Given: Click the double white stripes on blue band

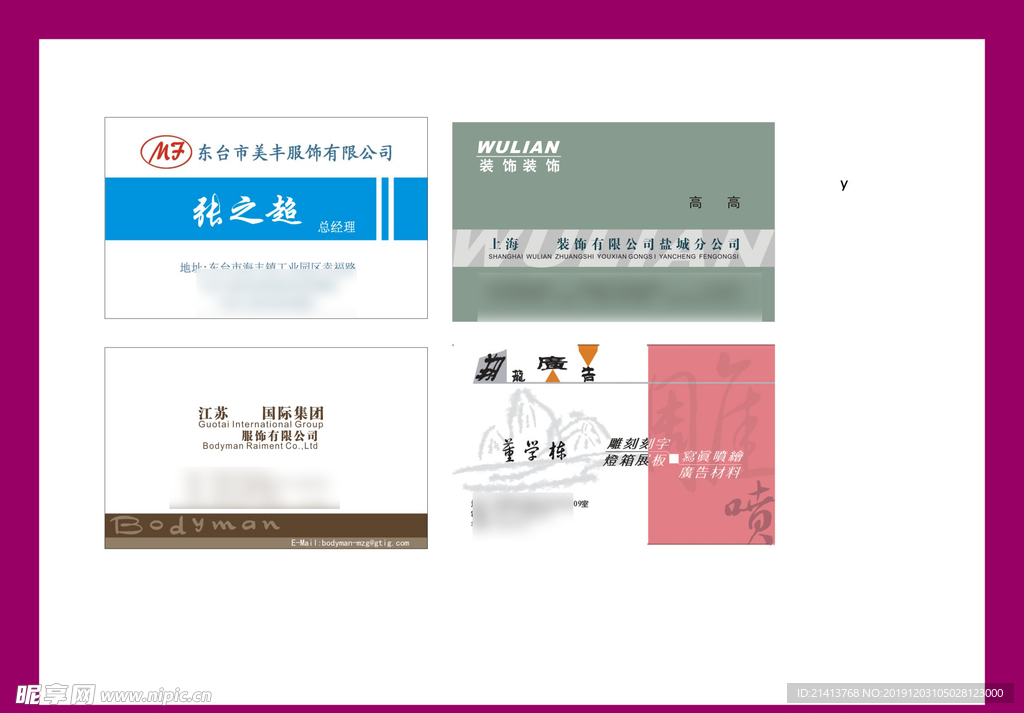Looking at the screenshot, I should coord(389,209).
